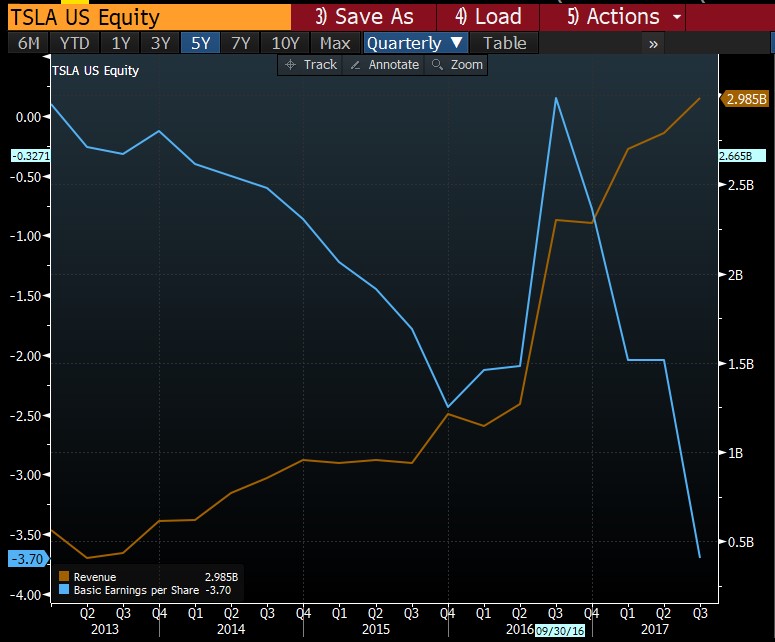Select the Revenue legend label
Viewport: 775px width, 642px height.
tap(95, 577)
